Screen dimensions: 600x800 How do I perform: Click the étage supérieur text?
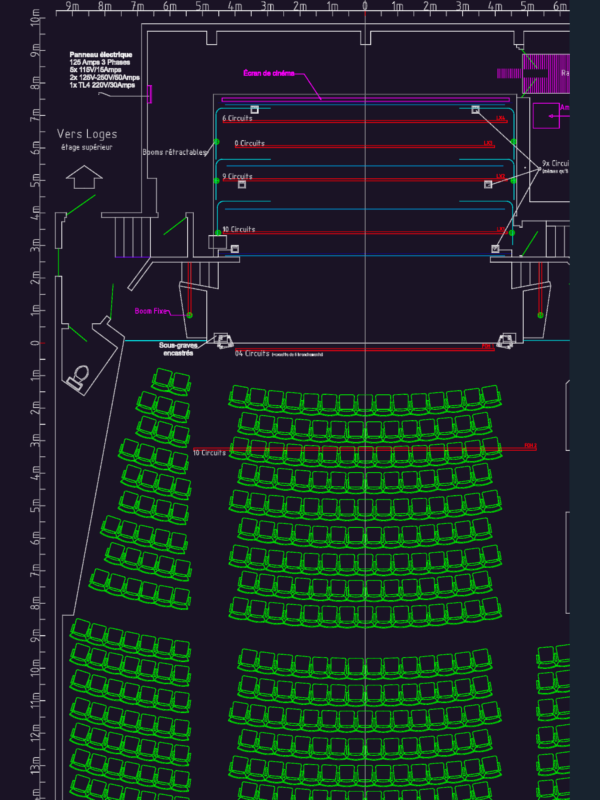point(87,147)
